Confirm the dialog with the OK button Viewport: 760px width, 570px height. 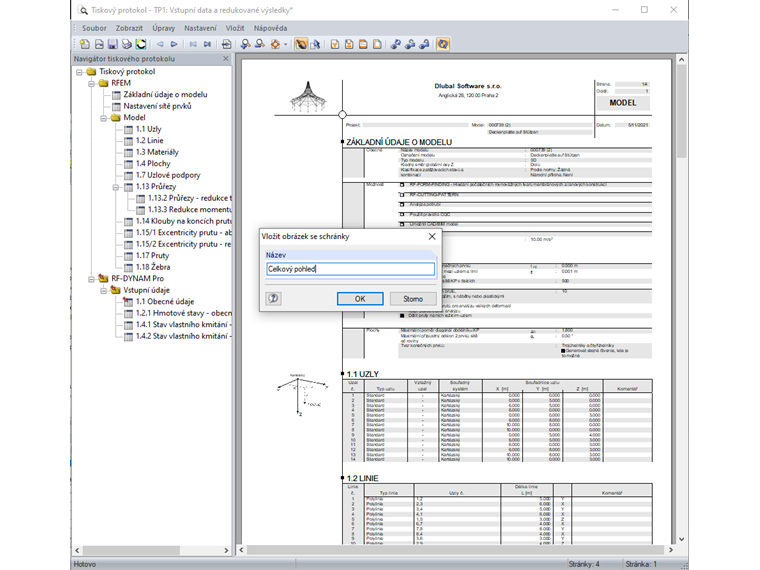[359, 299]
